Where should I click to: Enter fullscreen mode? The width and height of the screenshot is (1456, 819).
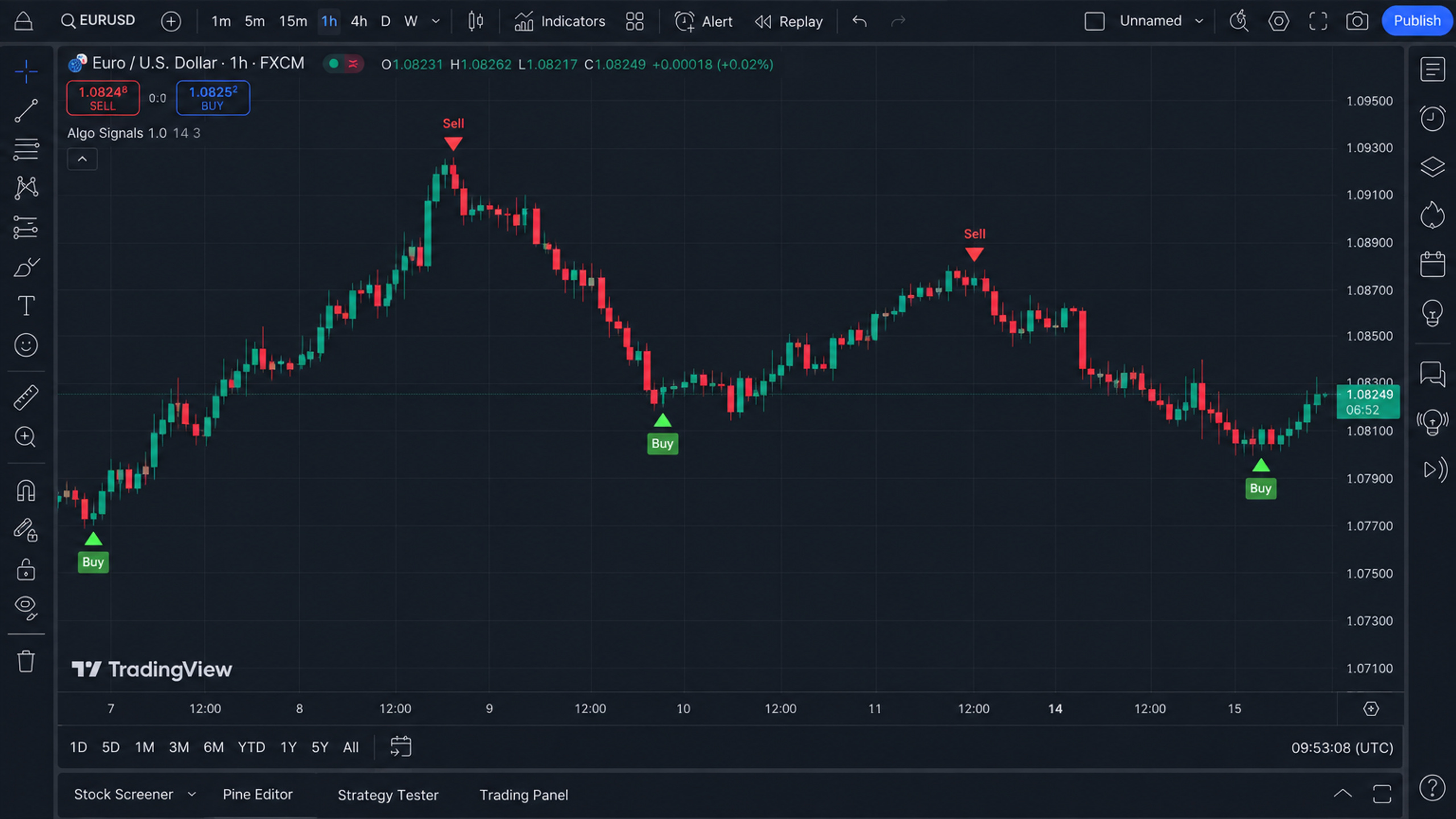tap(1318, 21)
